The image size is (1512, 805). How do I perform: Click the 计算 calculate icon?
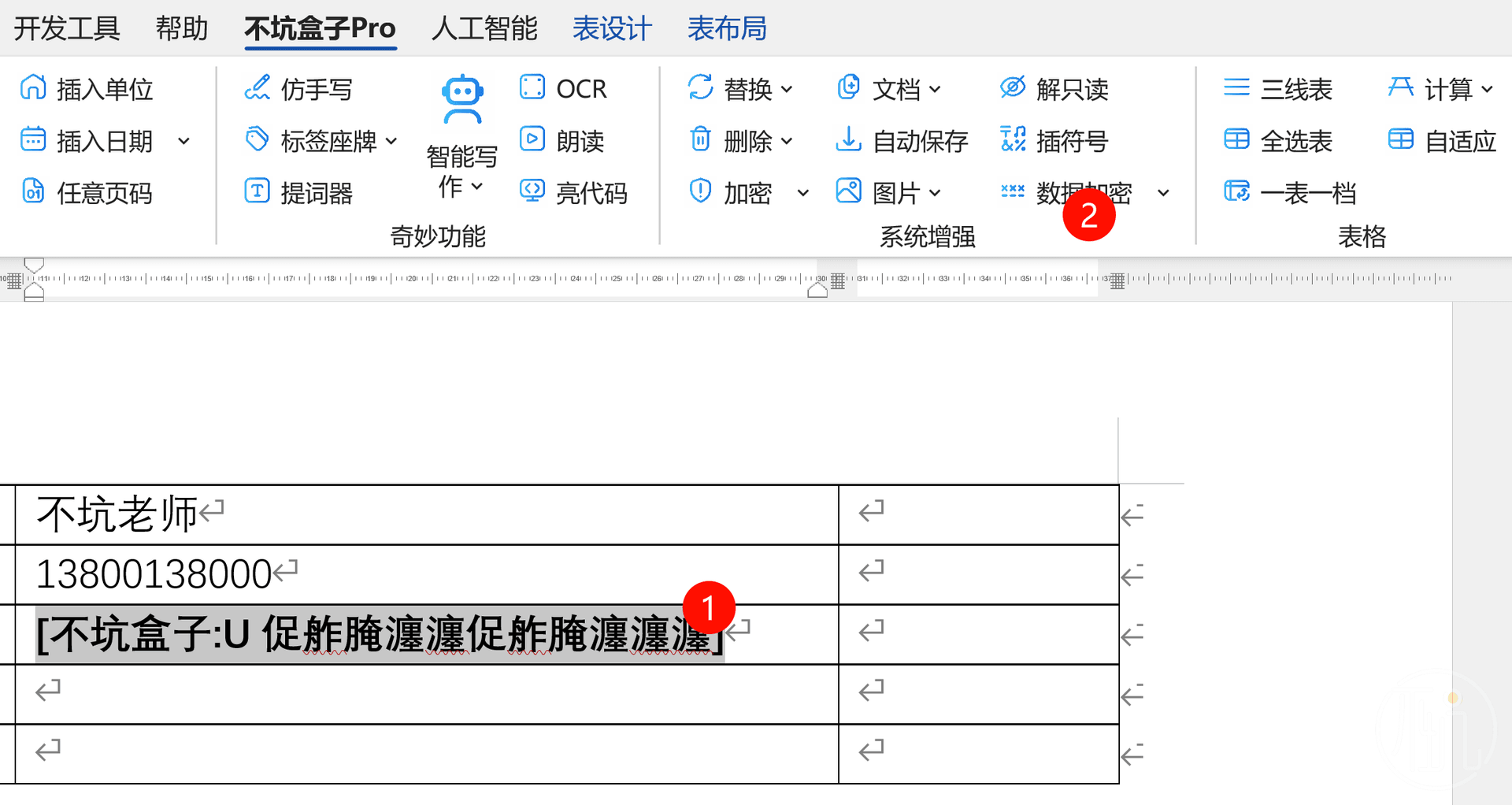pos(1401,87)
